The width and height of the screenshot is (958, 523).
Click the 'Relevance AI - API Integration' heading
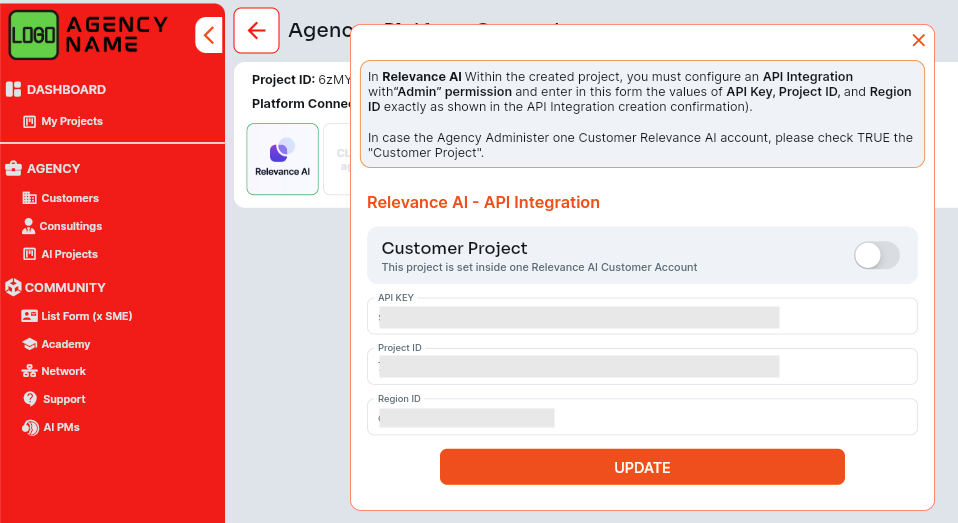[483, 202]
